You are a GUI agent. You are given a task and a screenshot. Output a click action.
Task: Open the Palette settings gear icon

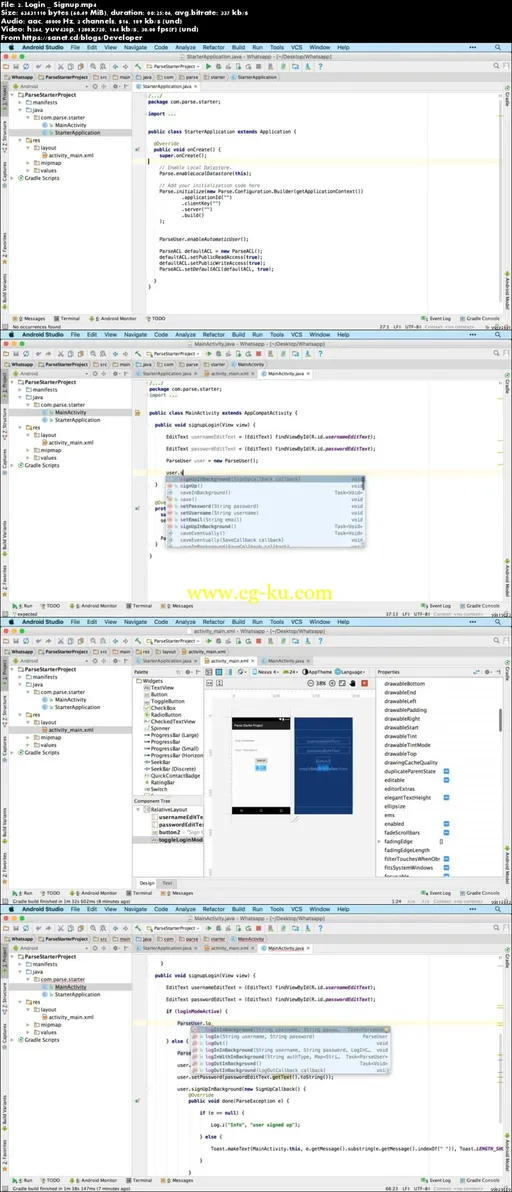click(188, 672)
